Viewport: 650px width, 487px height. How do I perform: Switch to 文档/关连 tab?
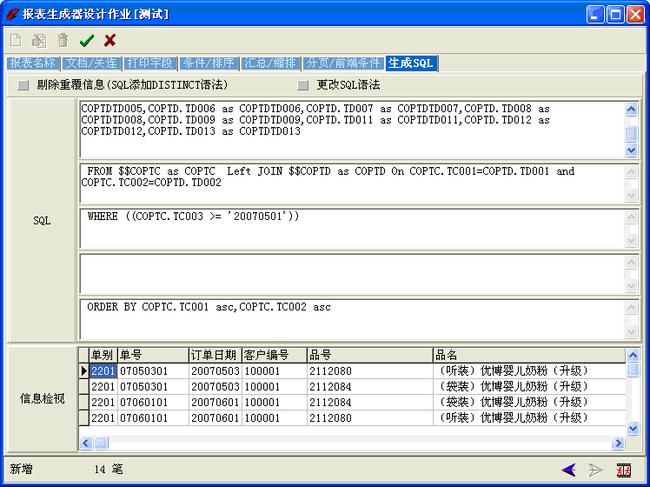tap(92, 63)
